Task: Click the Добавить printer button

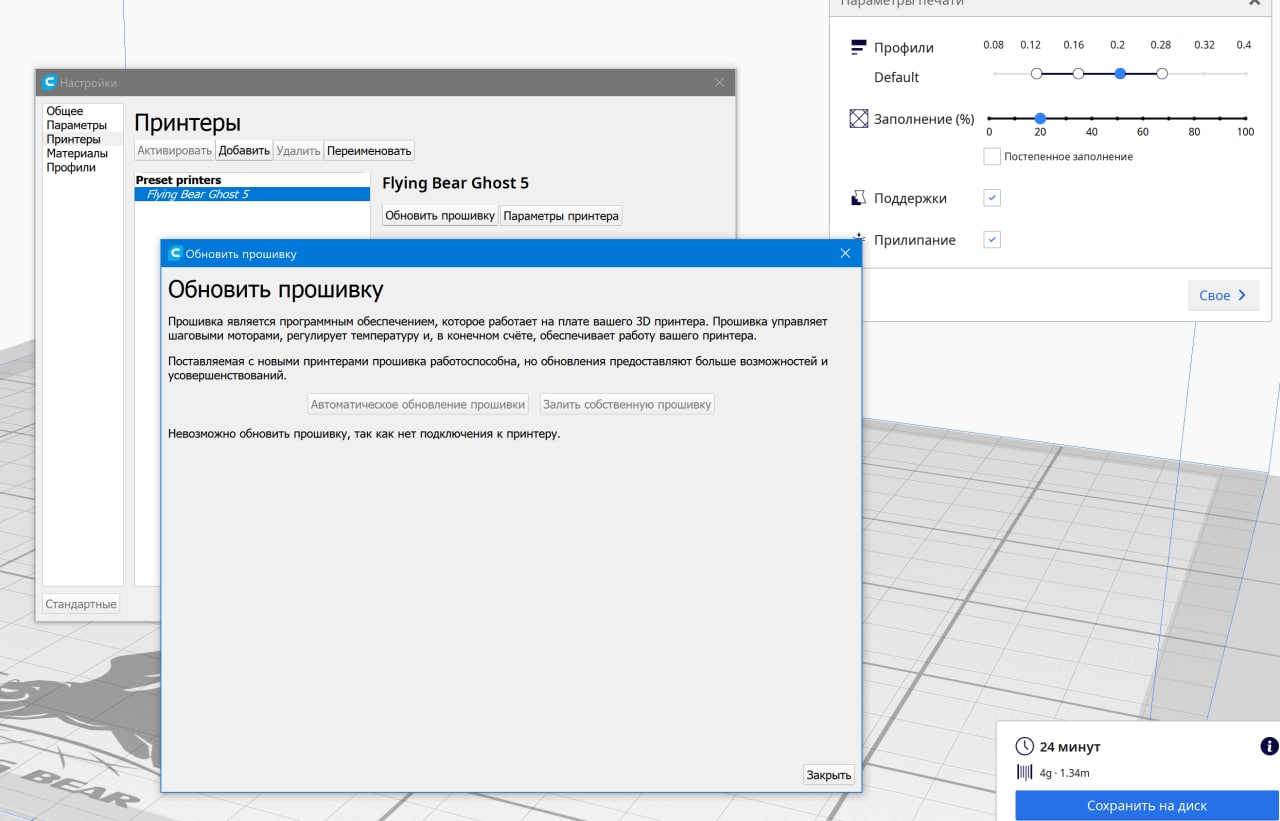Action: pyautogui.click(x=245, y=150)
